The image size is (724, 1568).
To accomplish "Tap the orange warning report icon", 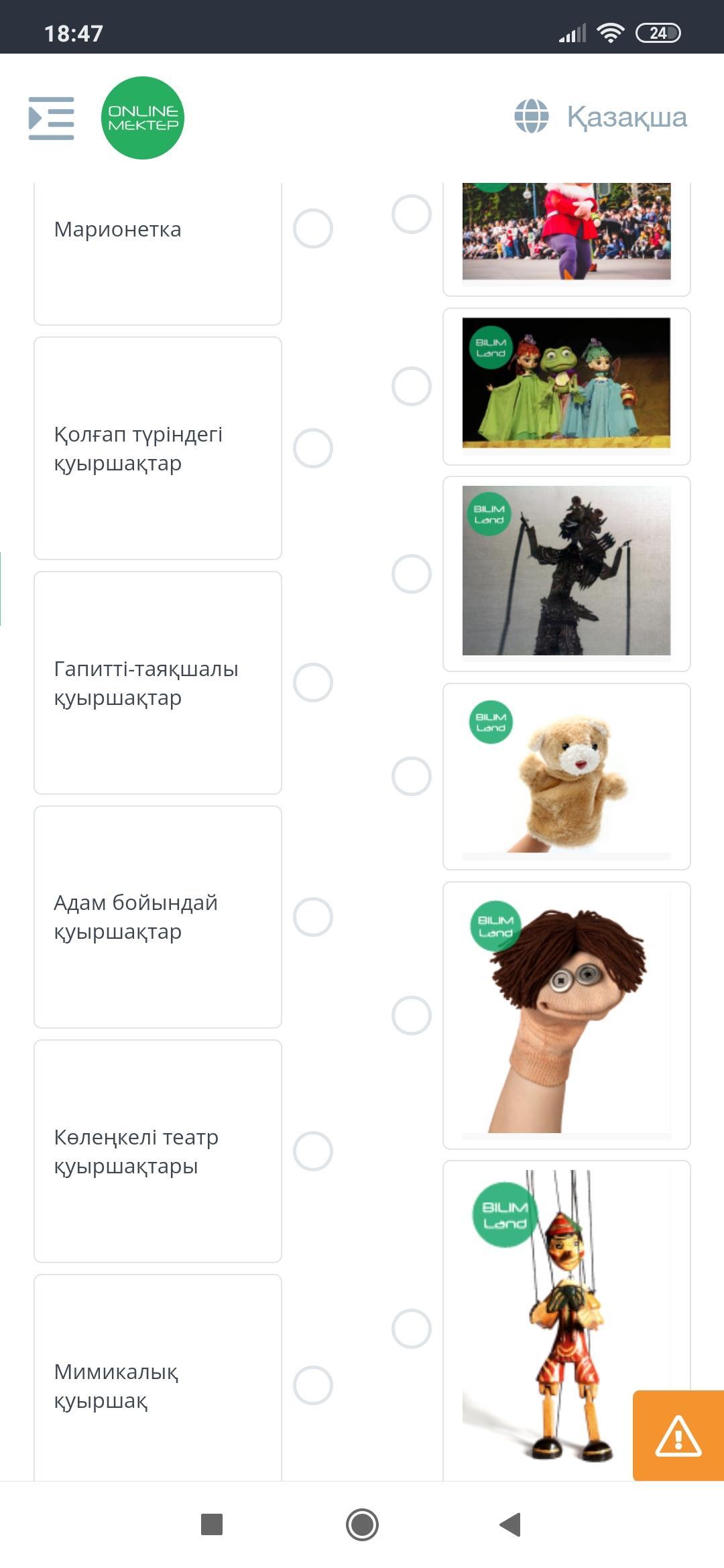I will pos(678,1435).
